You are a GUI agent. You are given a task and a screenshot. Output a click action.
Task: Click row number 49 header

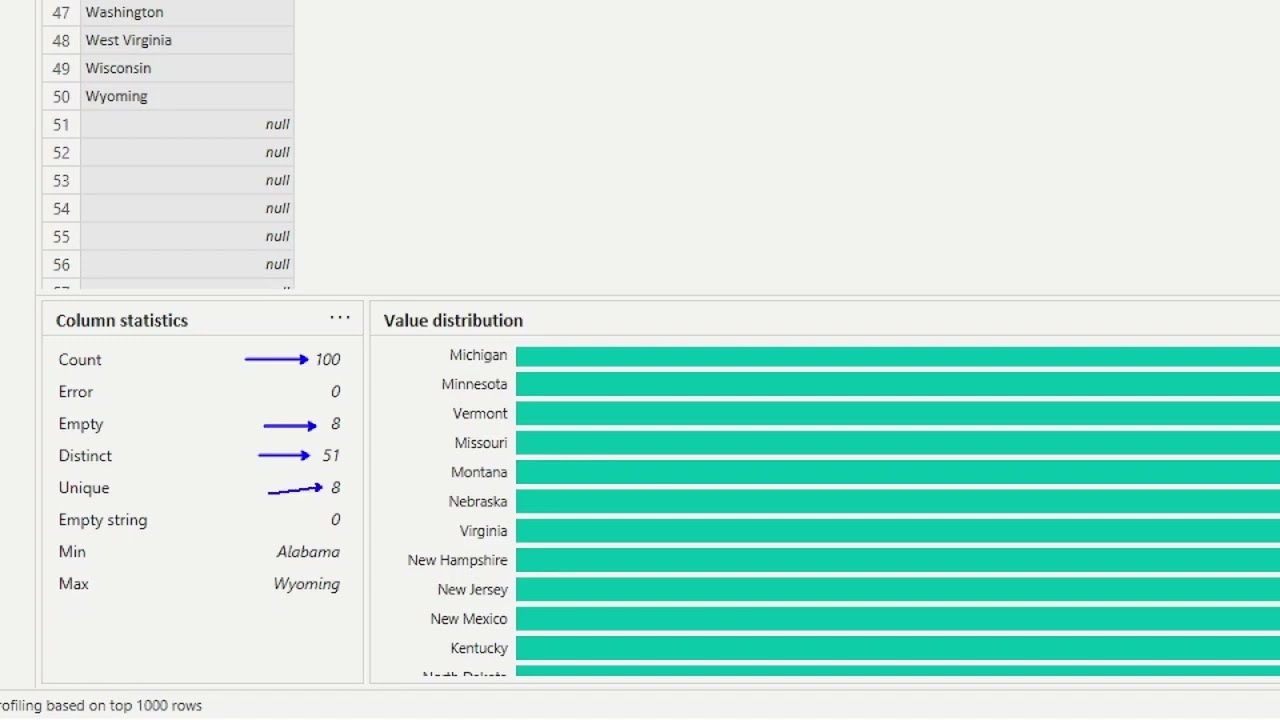[x=61, y=68]
